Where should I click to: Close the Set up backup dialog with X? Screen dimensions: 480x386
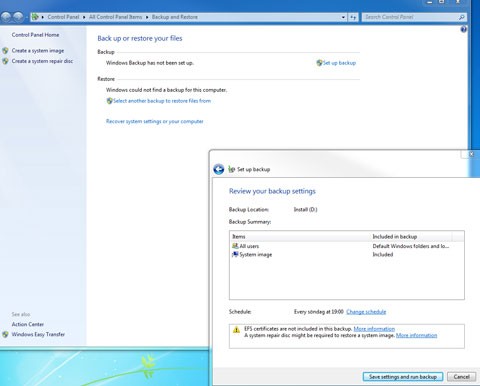tap(471, 154)
